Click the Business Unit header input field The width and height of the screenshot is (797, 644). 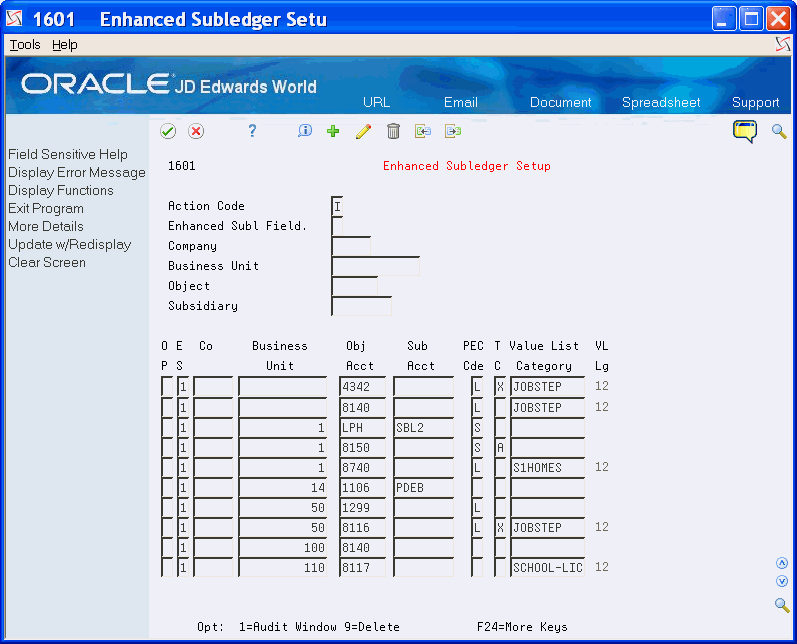375,266
